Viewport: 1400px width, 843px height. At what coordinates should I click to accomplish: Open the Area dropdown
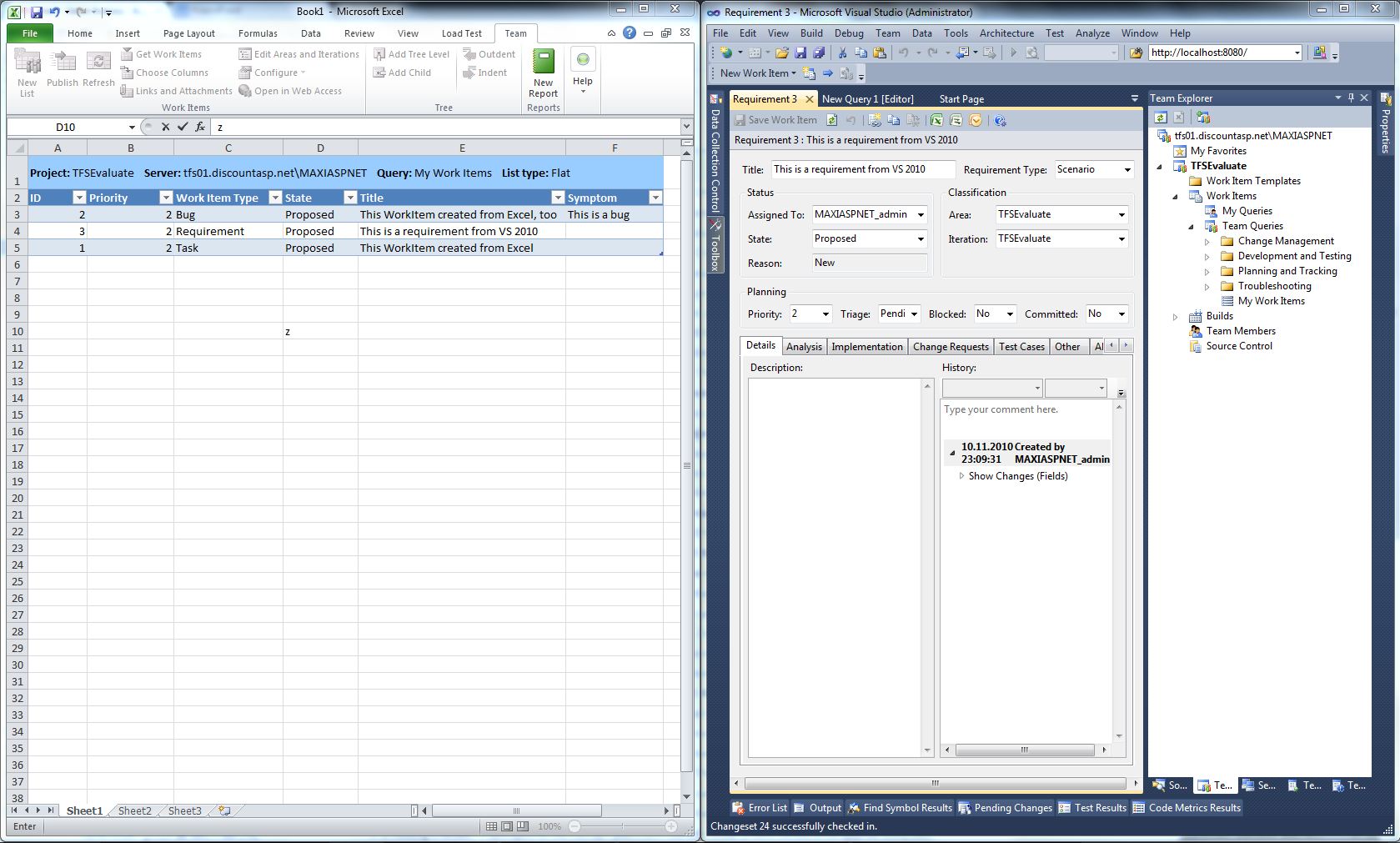click(x=1122, y=215)
